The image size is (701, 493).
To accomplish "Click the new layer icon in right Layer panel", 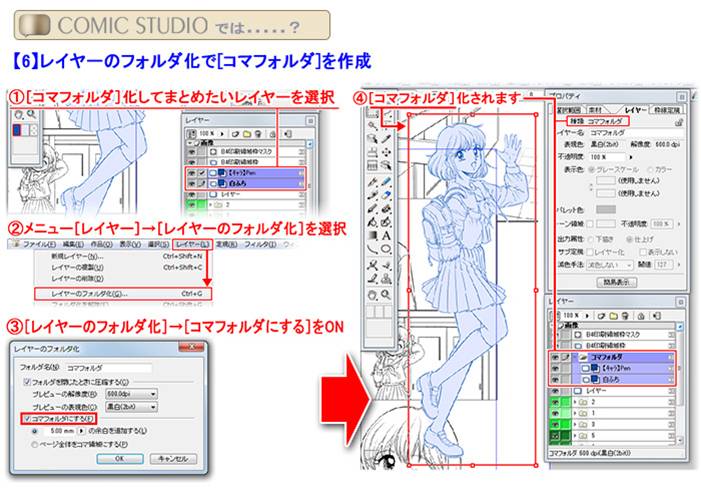I will (602, 316).
